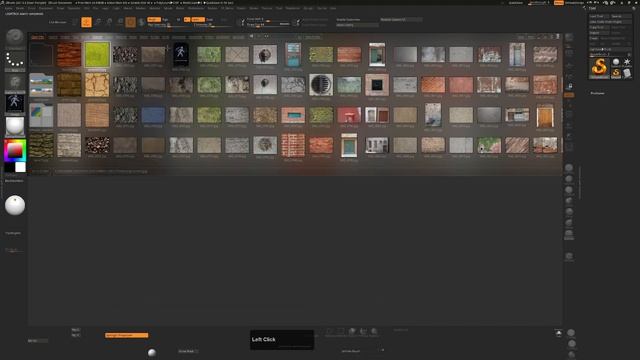Select the large golden SimpleBrush tool thumbnail
The image size is (640, 360).
pyautogui.click(x=599, y=67)
